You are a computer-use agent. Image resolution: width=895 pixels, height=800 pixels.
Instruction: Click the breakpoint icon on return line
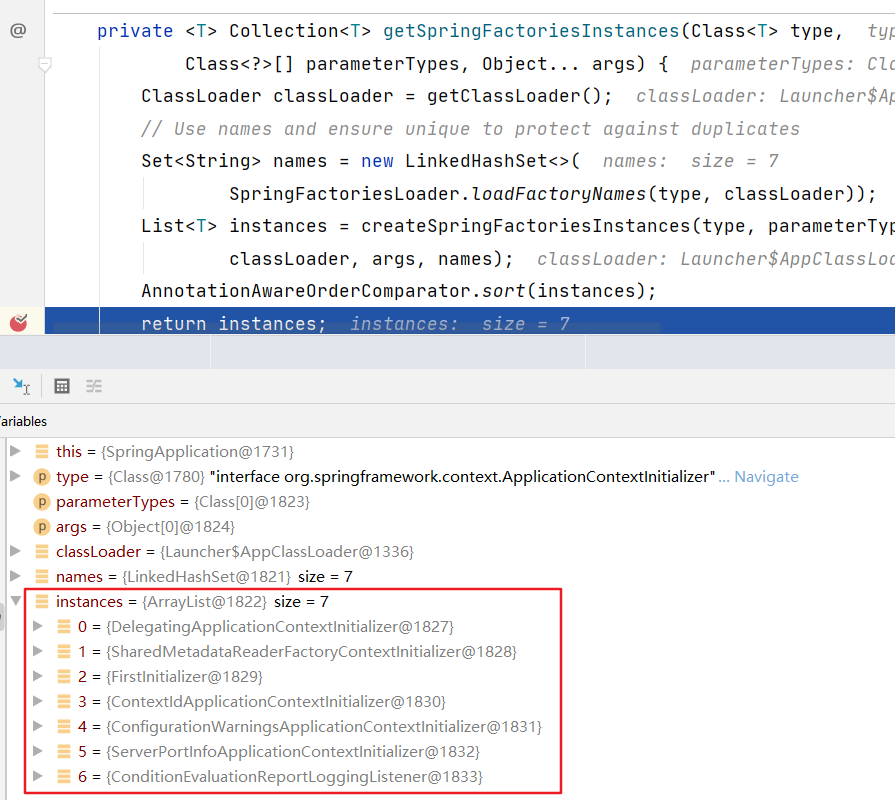pos(18,322)
